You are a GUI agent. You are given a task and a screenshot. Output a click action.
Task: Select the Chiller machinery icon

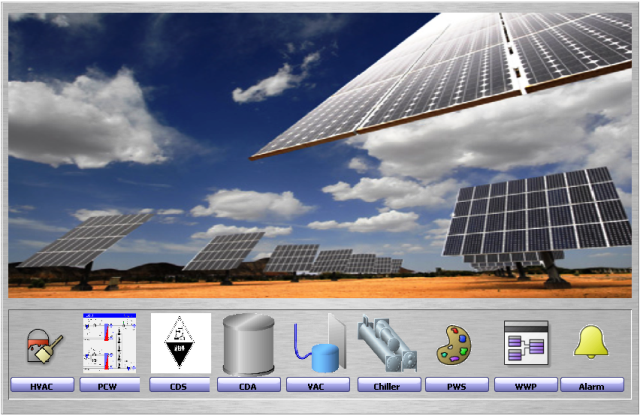(x=388, y=344)
